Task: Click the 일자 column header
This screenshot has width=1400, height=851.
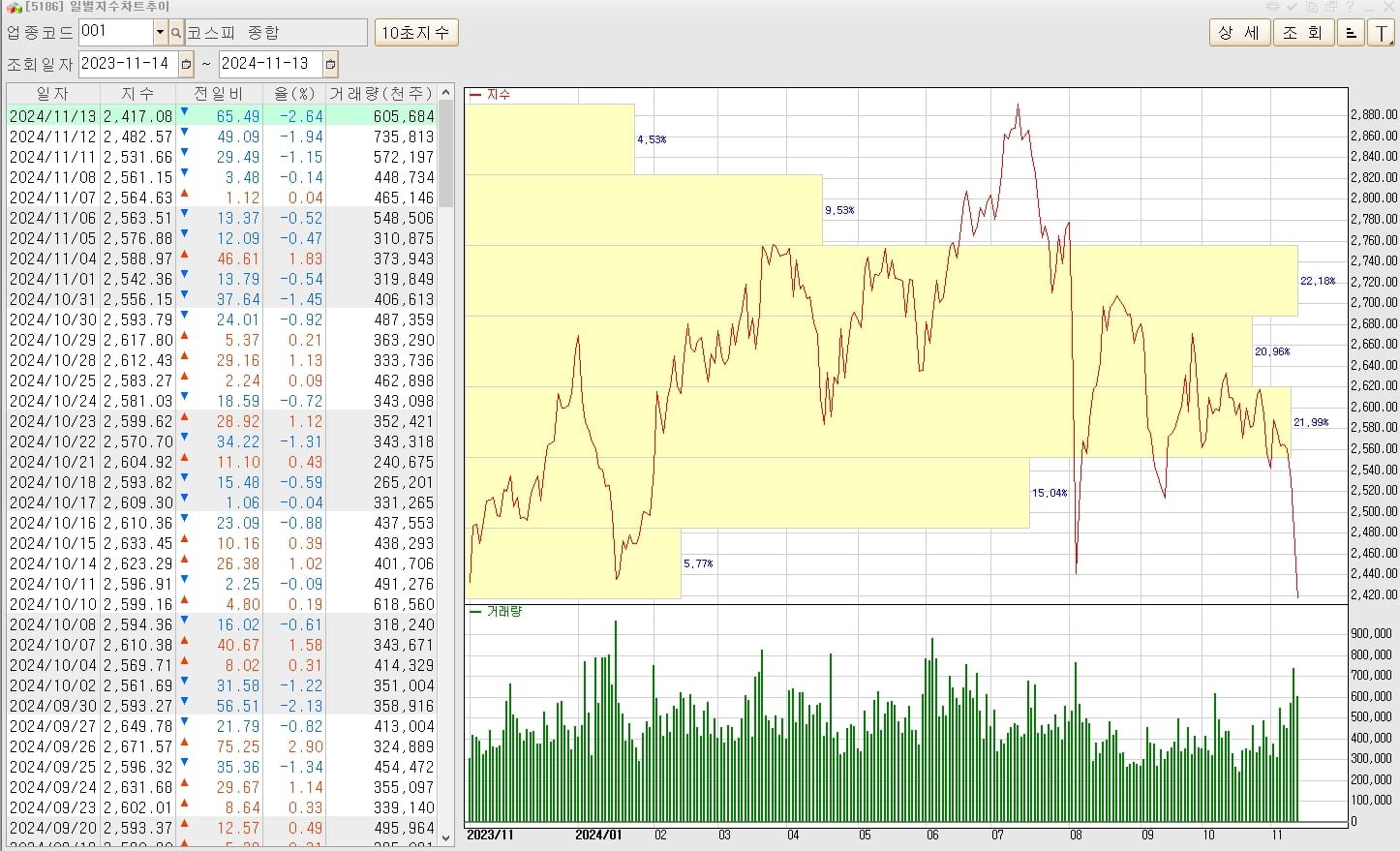Action: pos(53,94)
